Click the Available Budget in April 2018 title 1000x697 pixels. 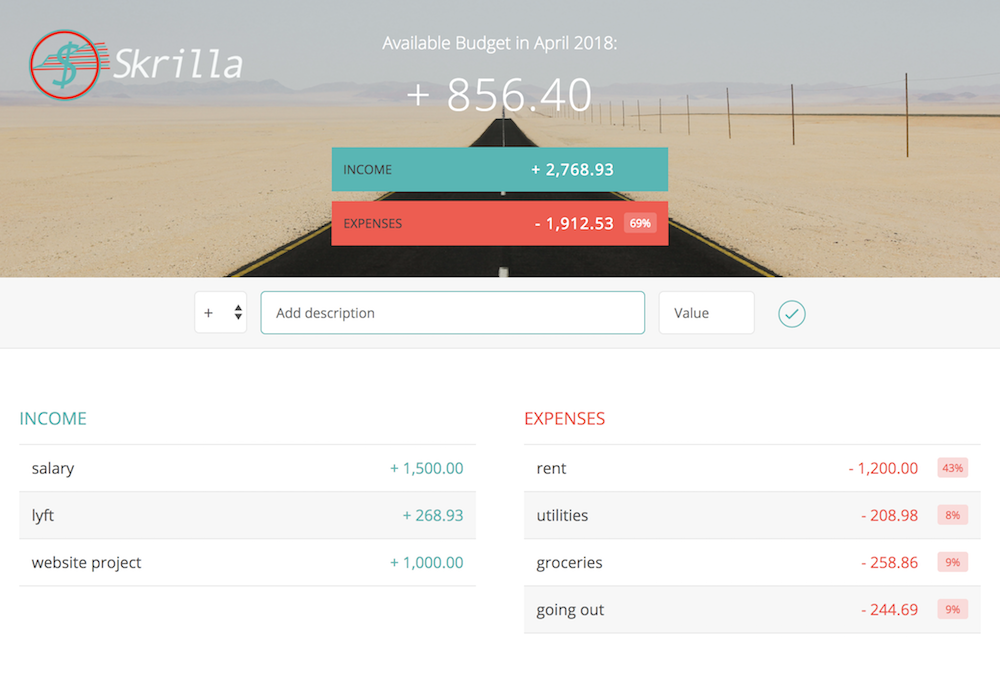tap(499, 43)
